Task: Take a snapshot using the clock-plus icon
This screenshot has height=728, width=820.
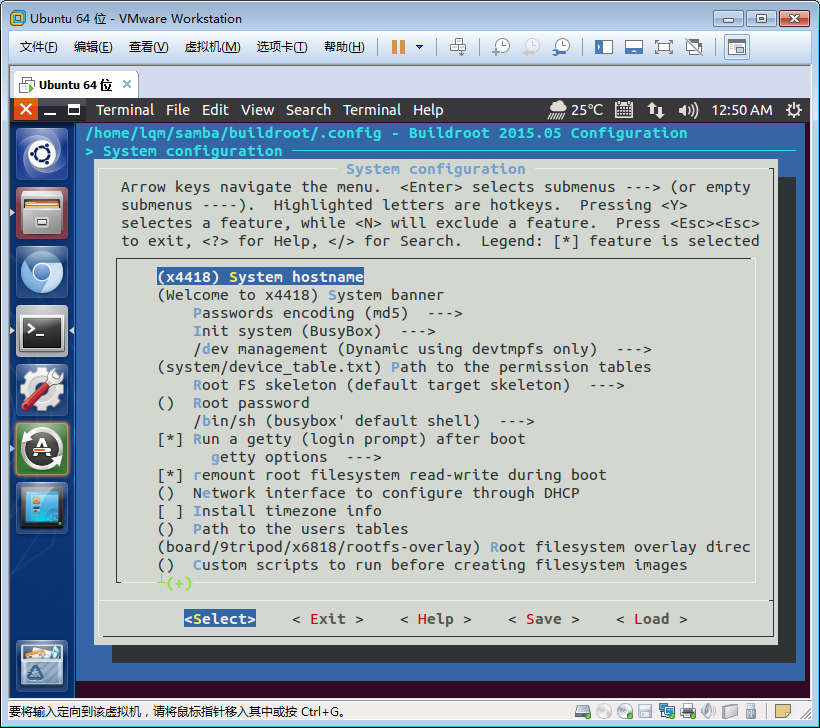Action: (x=500, y=47)
